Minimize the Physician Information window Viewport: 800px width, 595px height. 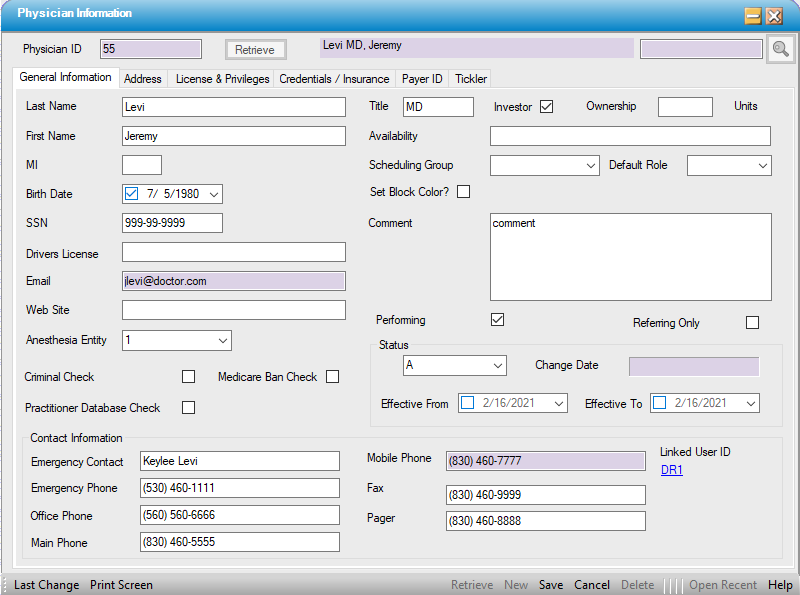coord(753,16)
